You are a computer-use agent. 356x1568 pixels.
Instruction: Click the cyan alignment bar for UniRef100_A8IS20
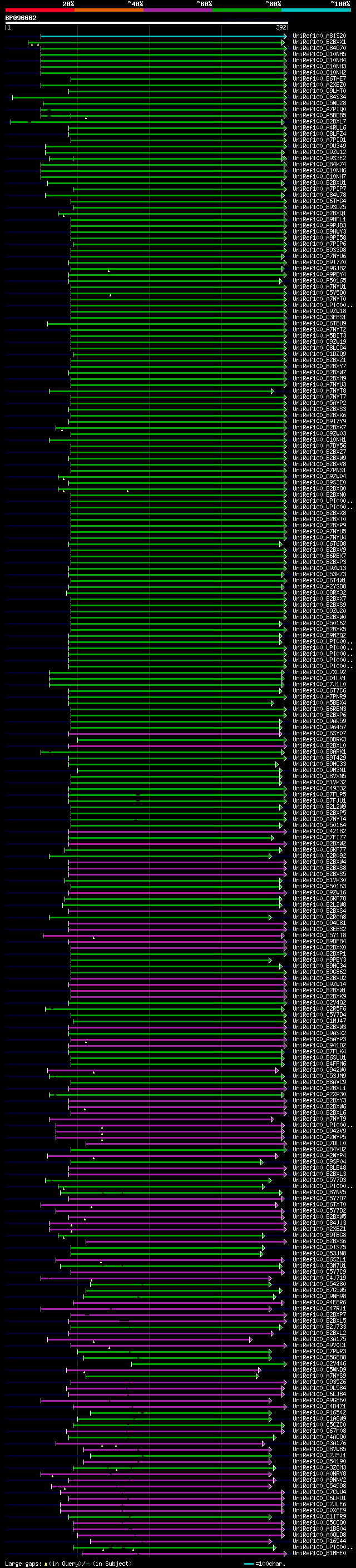point(163,36)
